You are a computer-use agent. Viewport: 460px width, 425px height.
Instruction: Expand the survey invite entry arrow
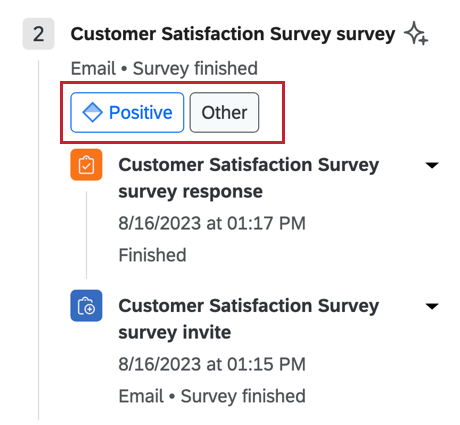pyautogui.click(x=432, y=306)
